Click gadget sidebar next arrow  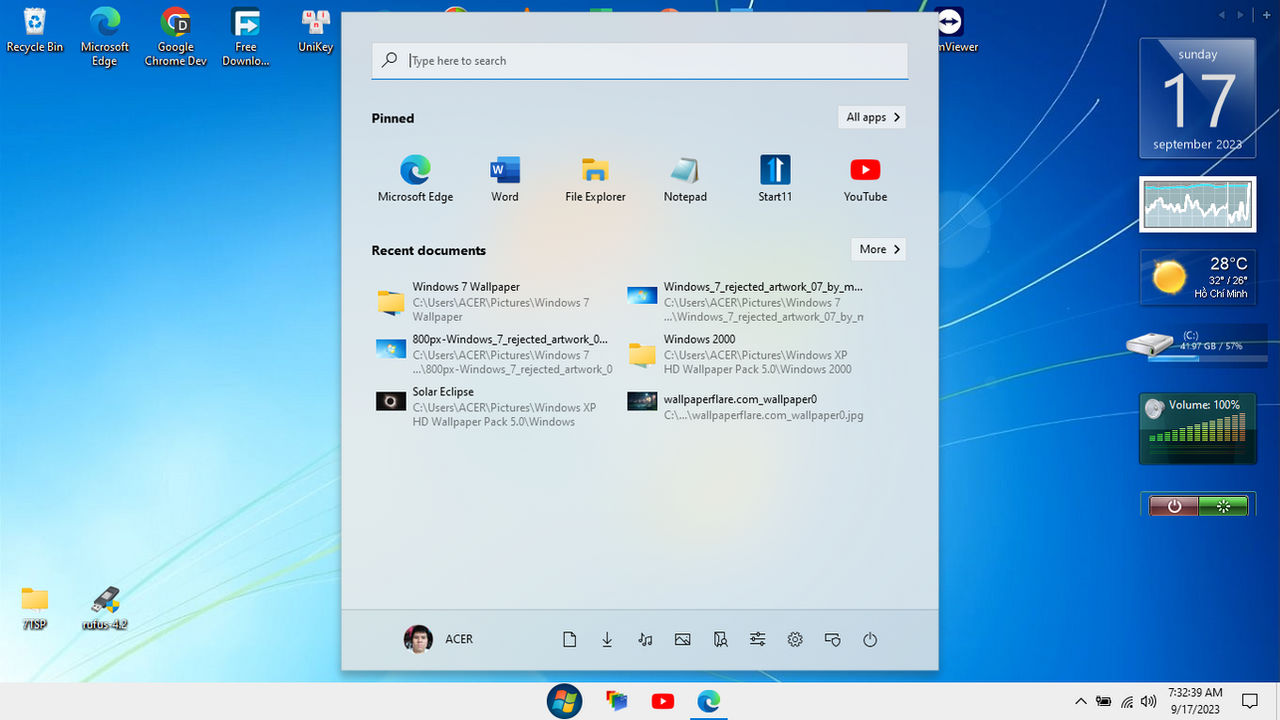click(x=1241, y=15)
